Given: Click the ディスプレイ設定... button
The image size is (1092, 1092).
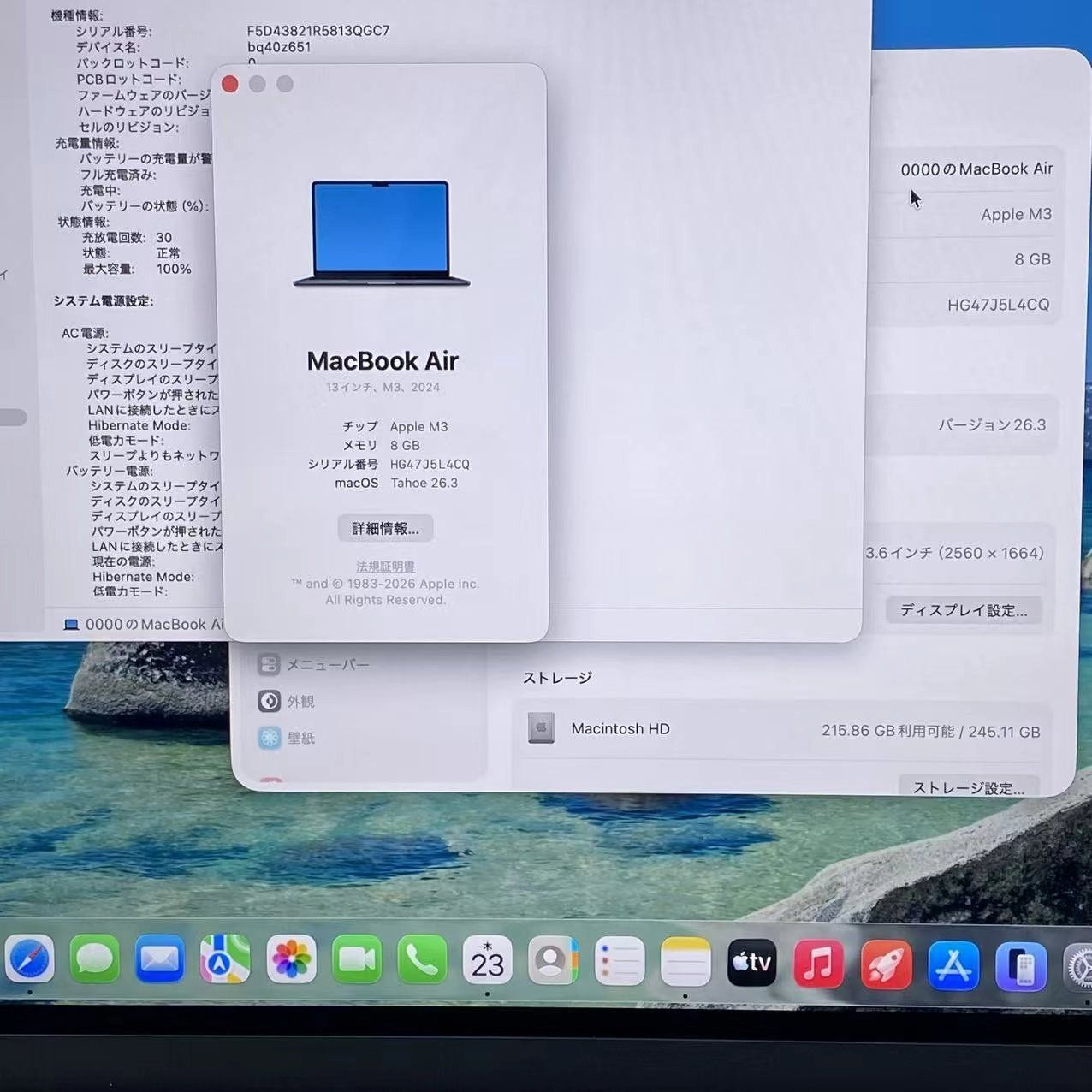Looking at the screenshot, I should tap(963, 610).
